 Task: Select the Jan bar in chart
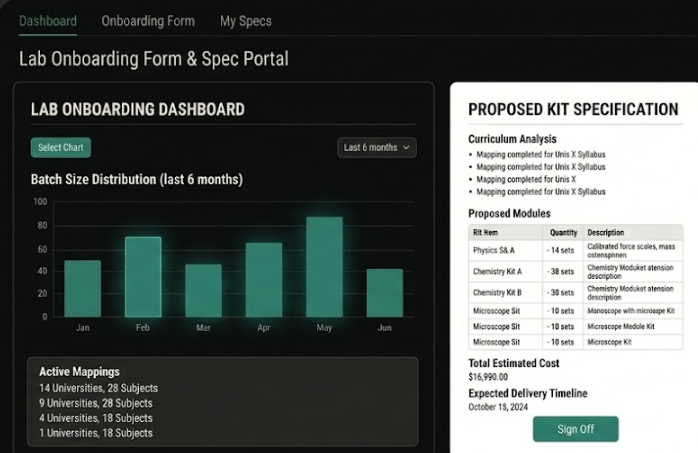[83, 288]
